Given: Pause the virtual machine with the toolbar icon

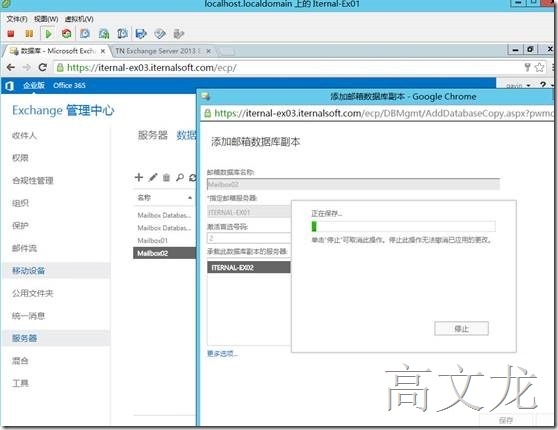Looking at the screenshot, I should tap(29, 34).
